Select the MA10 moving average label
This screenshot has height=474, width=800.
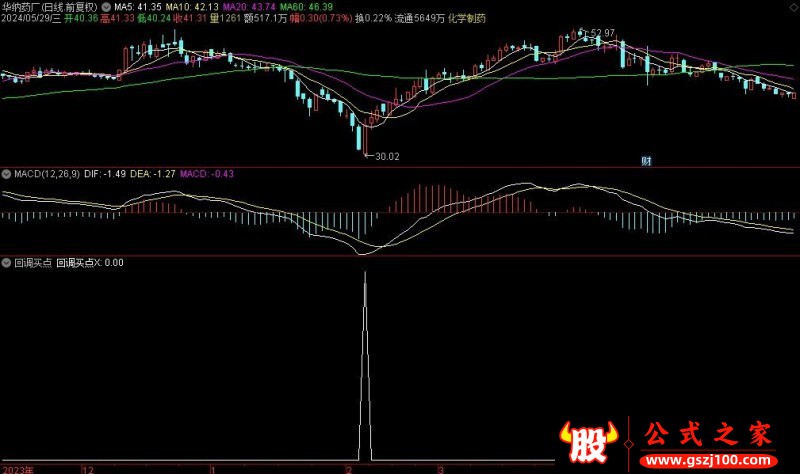coord(196,6)
